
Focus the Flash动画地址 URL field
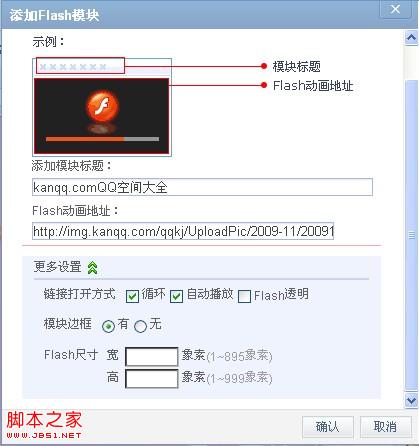(183, 231)
